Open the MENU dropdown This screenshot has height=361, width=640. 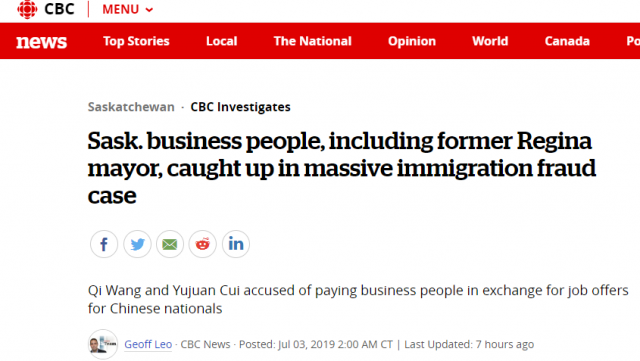[x=127, y=9]
